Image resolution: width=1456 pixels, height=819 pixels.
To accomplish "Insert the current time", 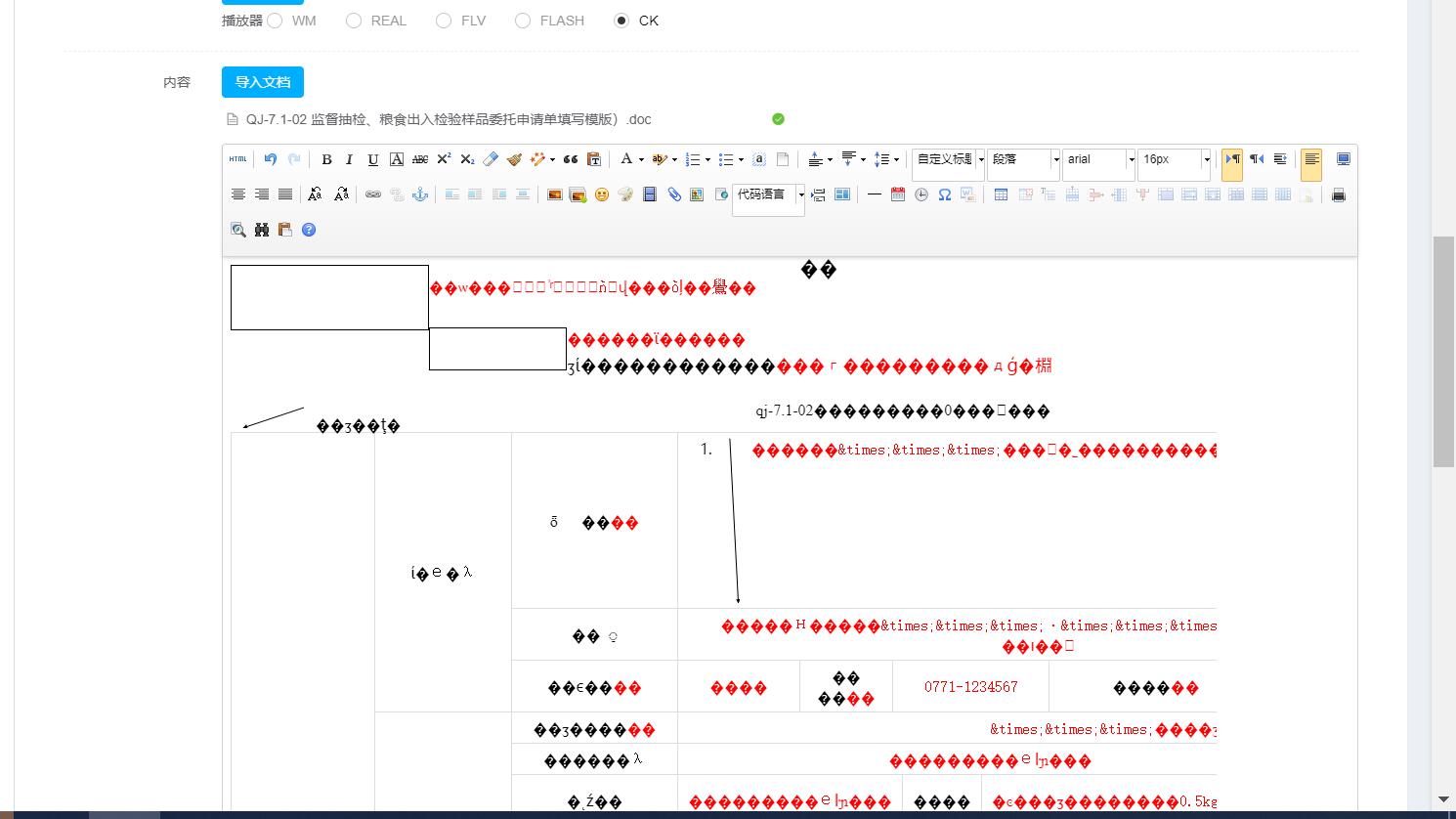I will click(x=921, y=194).
